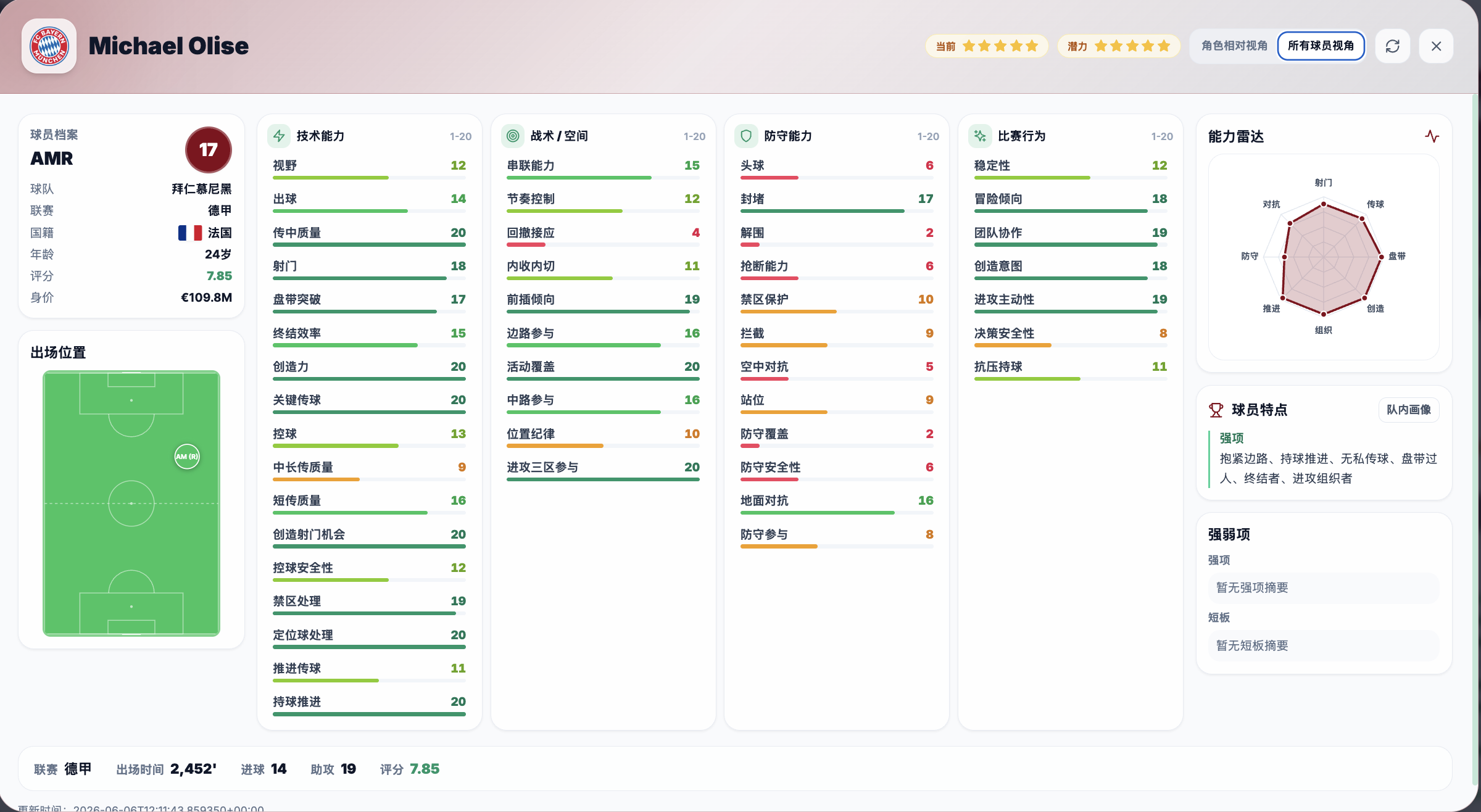
Task: Click the AM (R) position marker on pitch
Action: click(187, 457)
